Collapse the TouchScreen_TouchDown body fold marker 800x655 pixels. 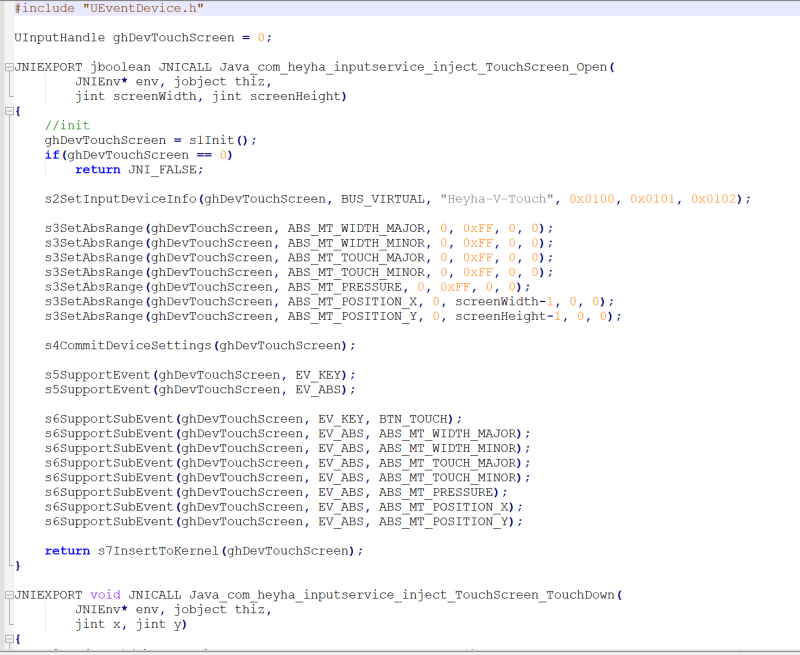pos(9,639)
